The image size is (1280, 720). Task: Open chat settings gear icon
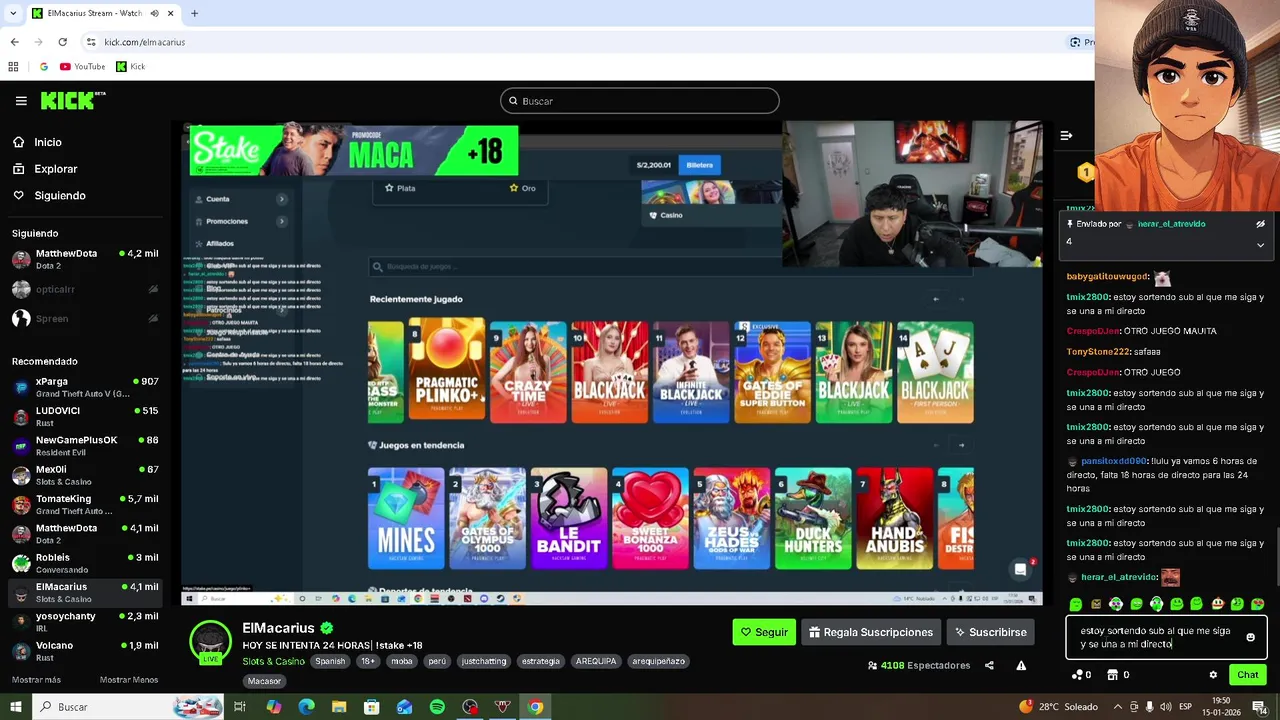point(1213,675)
